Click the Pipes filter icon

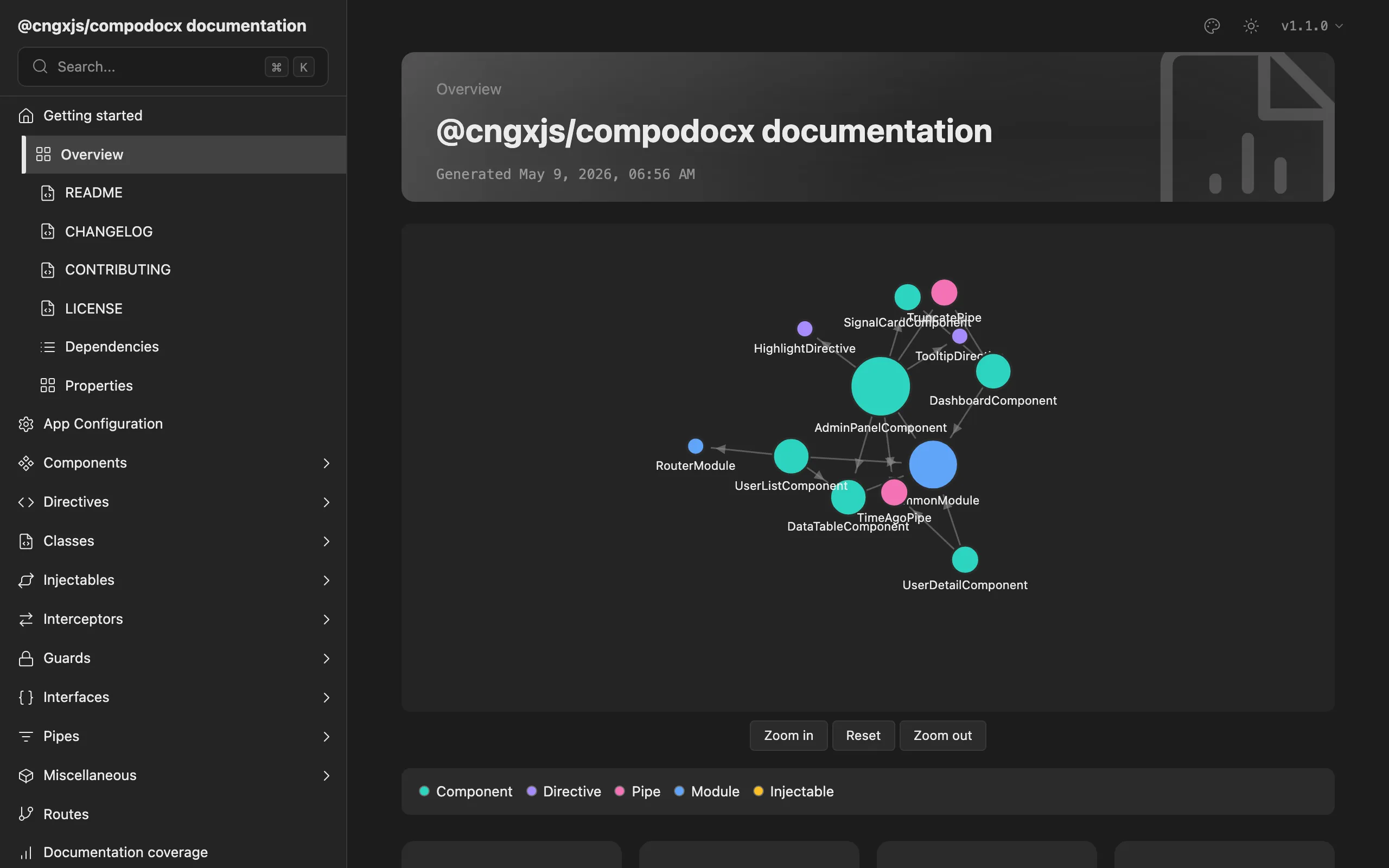click(26, 736)
